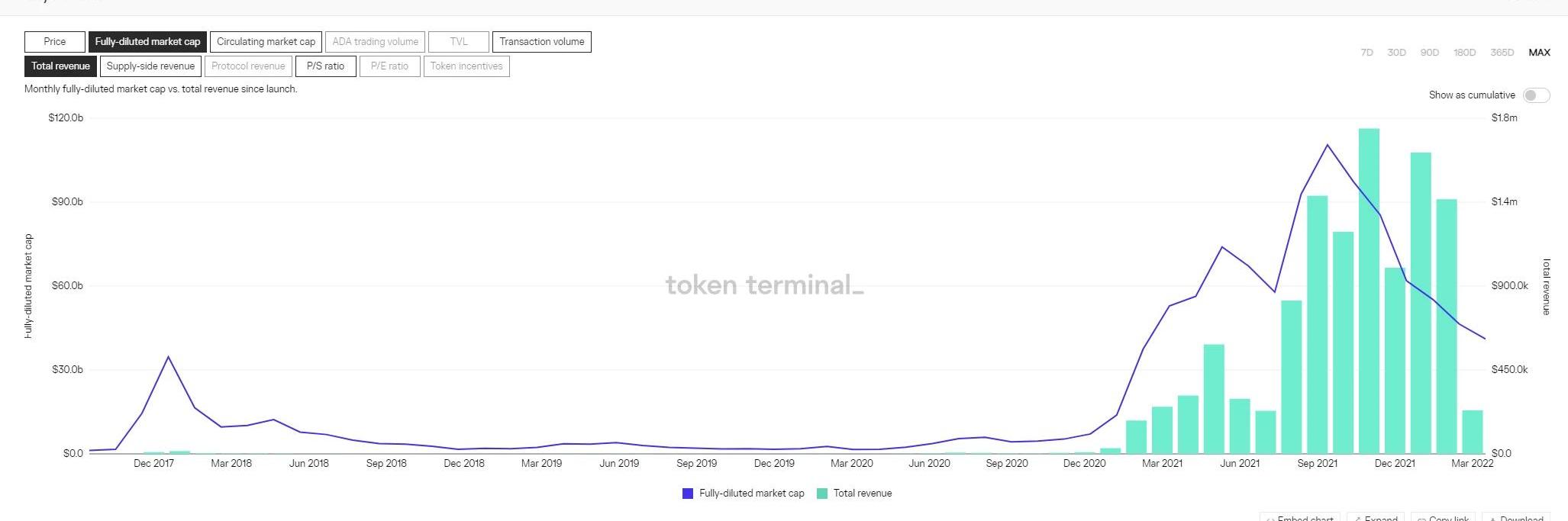Choose the Supply-side revenue button

coord(150,66)
